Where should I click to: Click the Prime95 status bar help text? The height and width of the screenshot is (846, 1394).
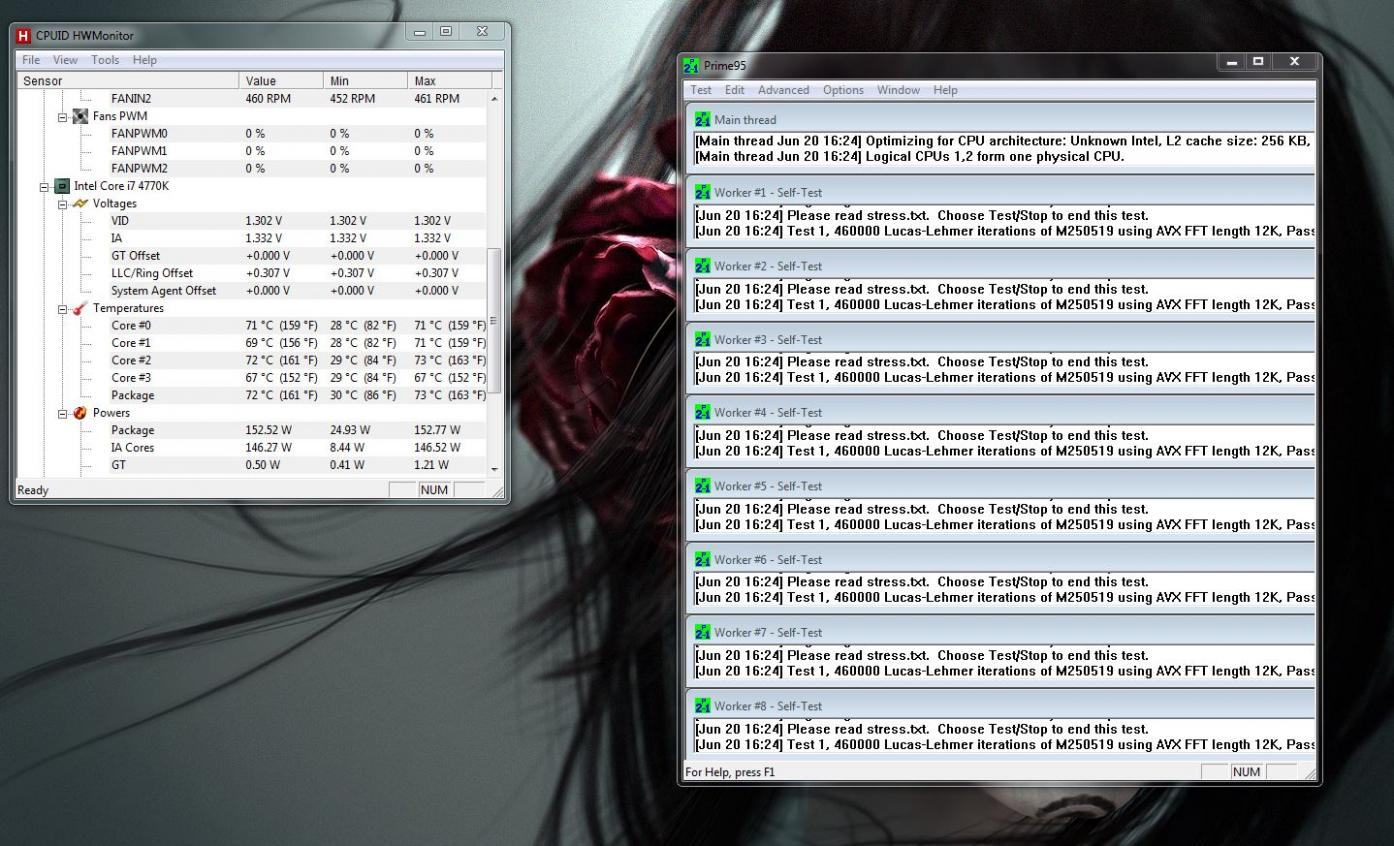click(730, 772)
